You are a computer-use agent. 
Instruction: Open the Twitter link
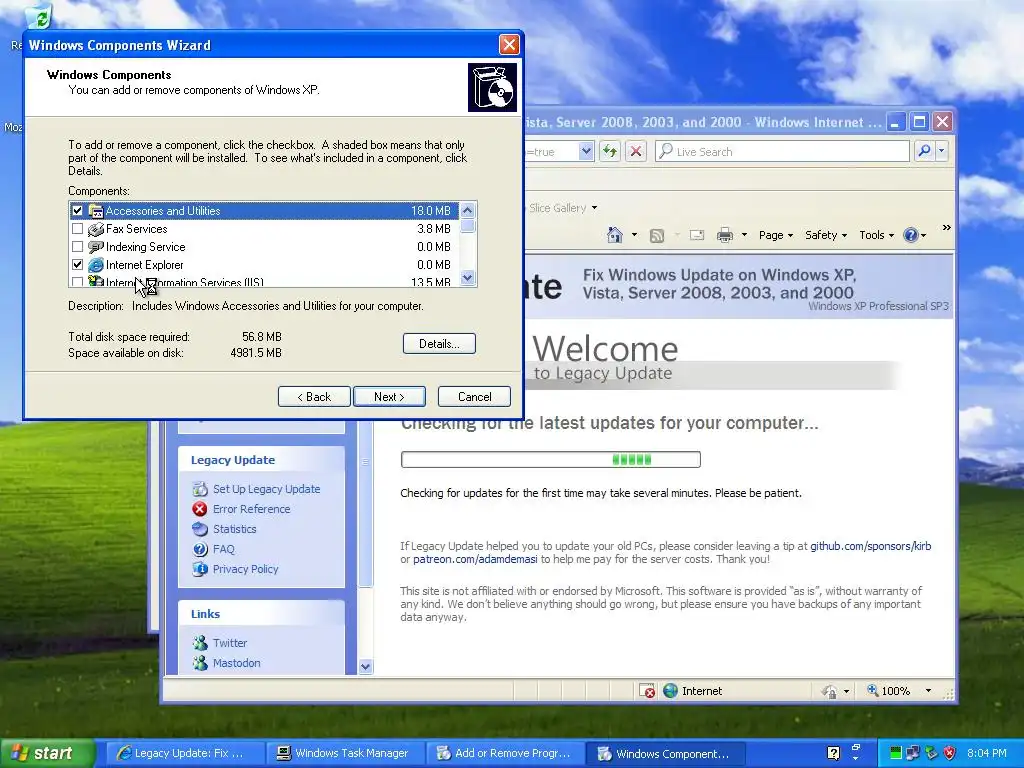(230, 643)
